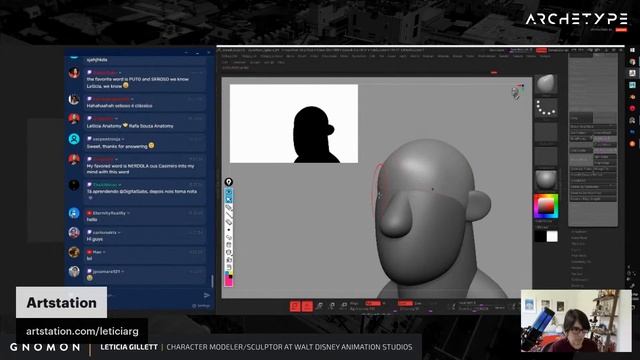Click the pink color swatch in annotation toolbar
Viewport: 640px width, 360px height.
pyautogui.click(x=229, y=282)
